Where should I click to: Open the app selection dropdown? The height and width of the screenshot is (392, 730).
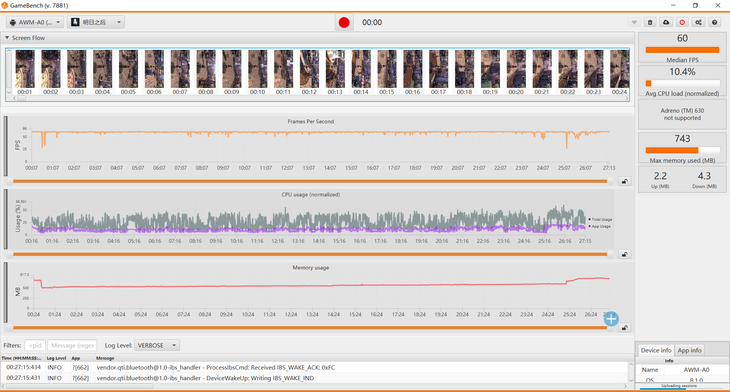(96, 22)
